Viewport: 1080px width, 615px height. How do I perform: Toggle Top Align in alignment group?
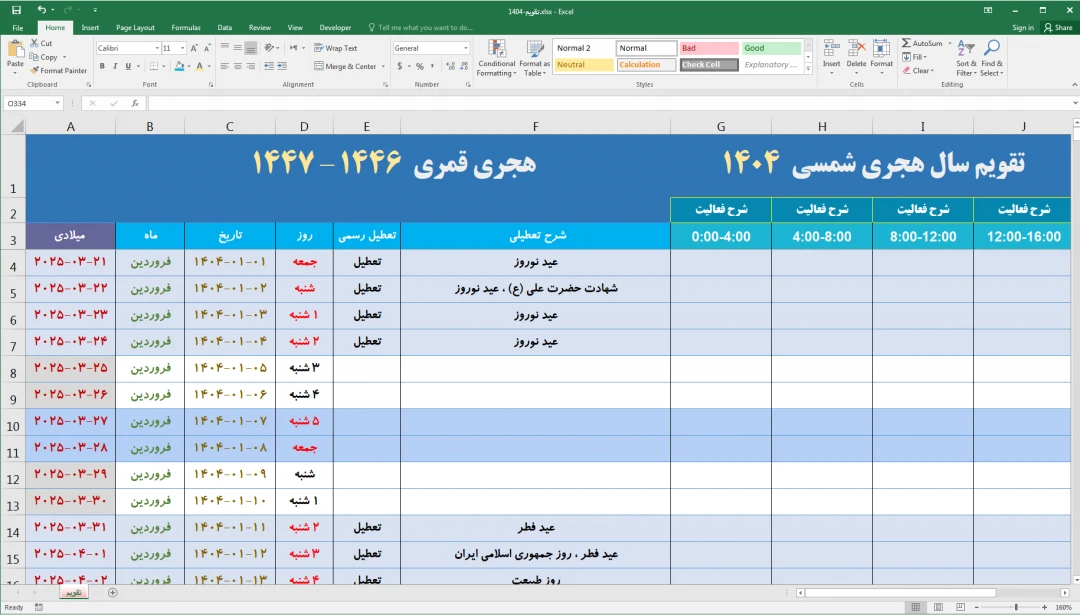(x=225, y=48)
